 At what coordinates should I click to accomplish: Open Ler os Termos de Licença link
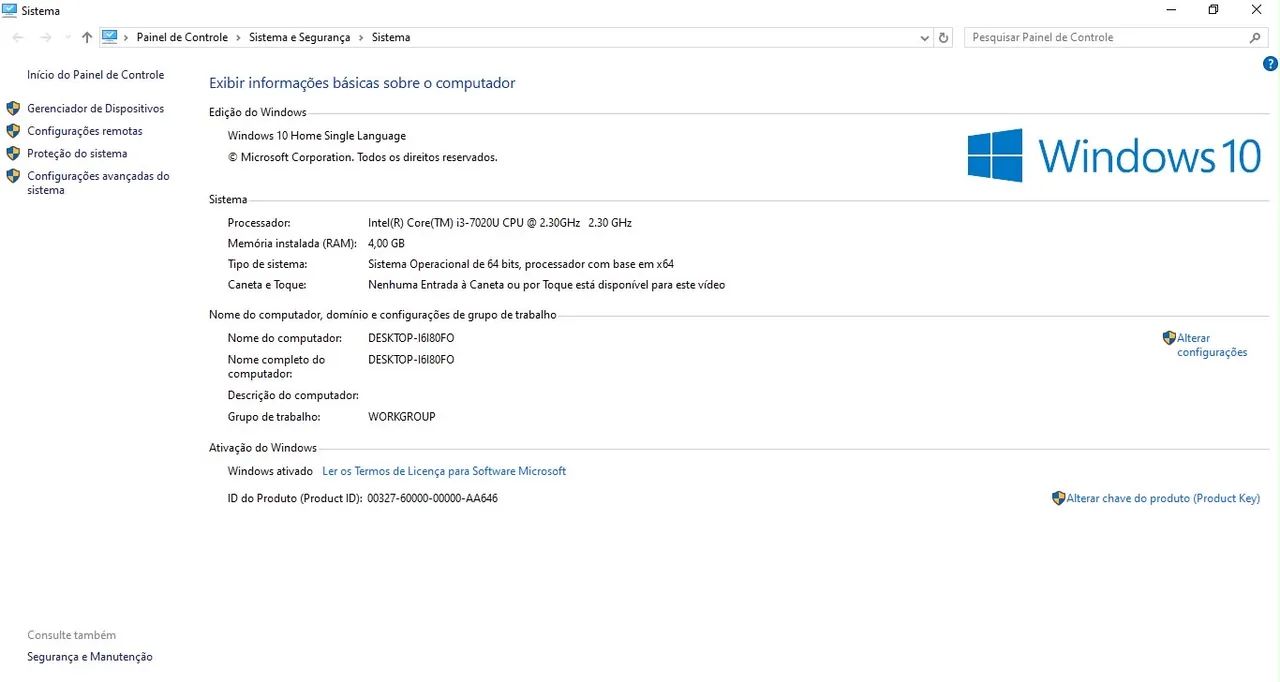[444, 471]
